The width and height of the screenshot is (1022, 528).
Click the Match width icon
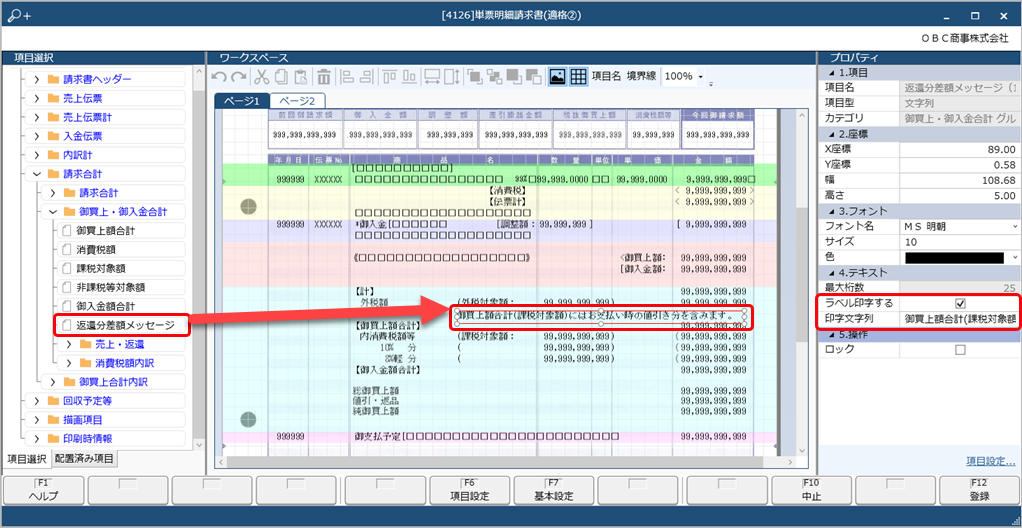pyautogui.click(x=432, y=77)
